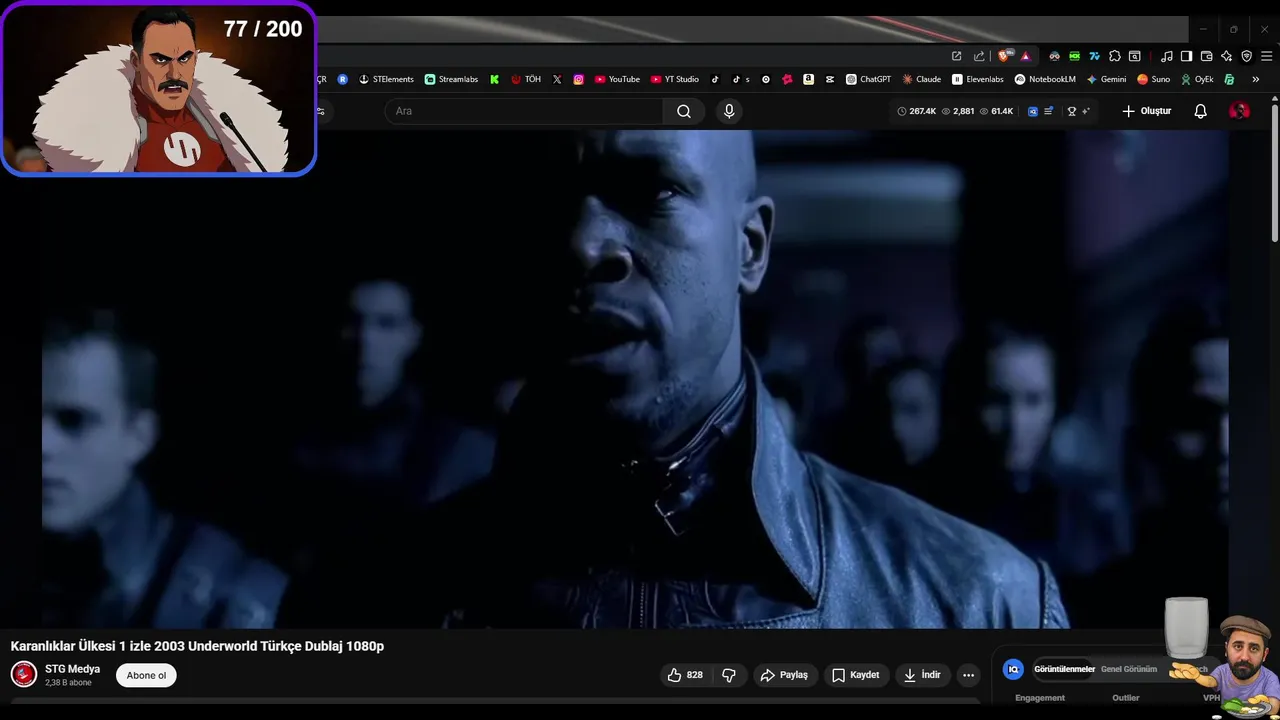Open the Elevenlabs bookmark
Screen dimensions: 1280x720
coord(978,79)
